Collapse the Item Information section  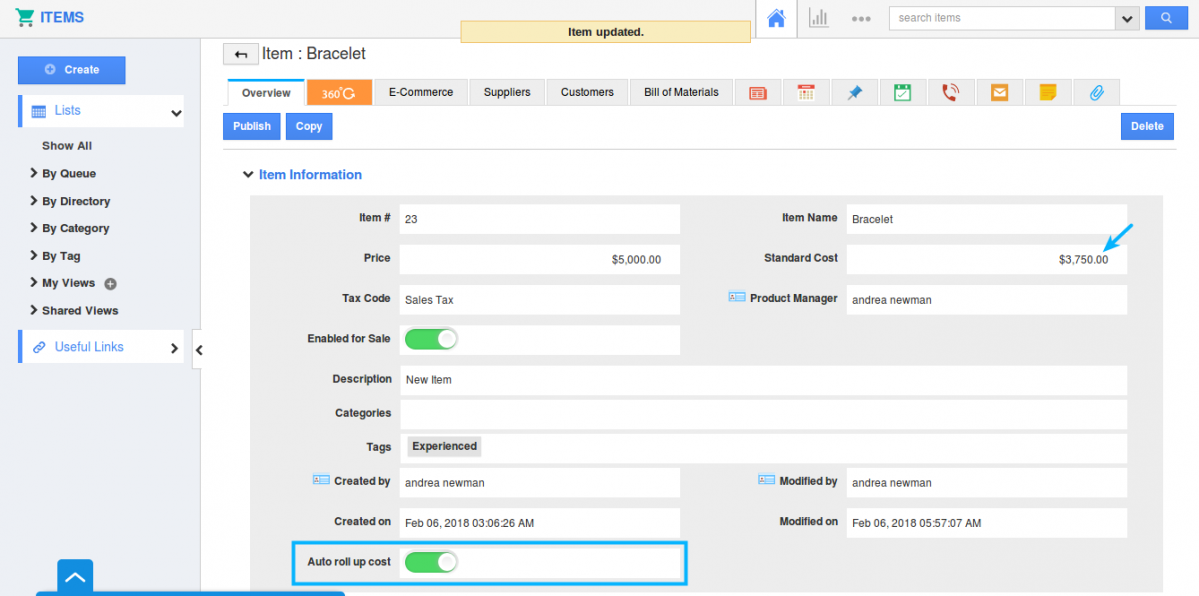(x=248, y=175)
